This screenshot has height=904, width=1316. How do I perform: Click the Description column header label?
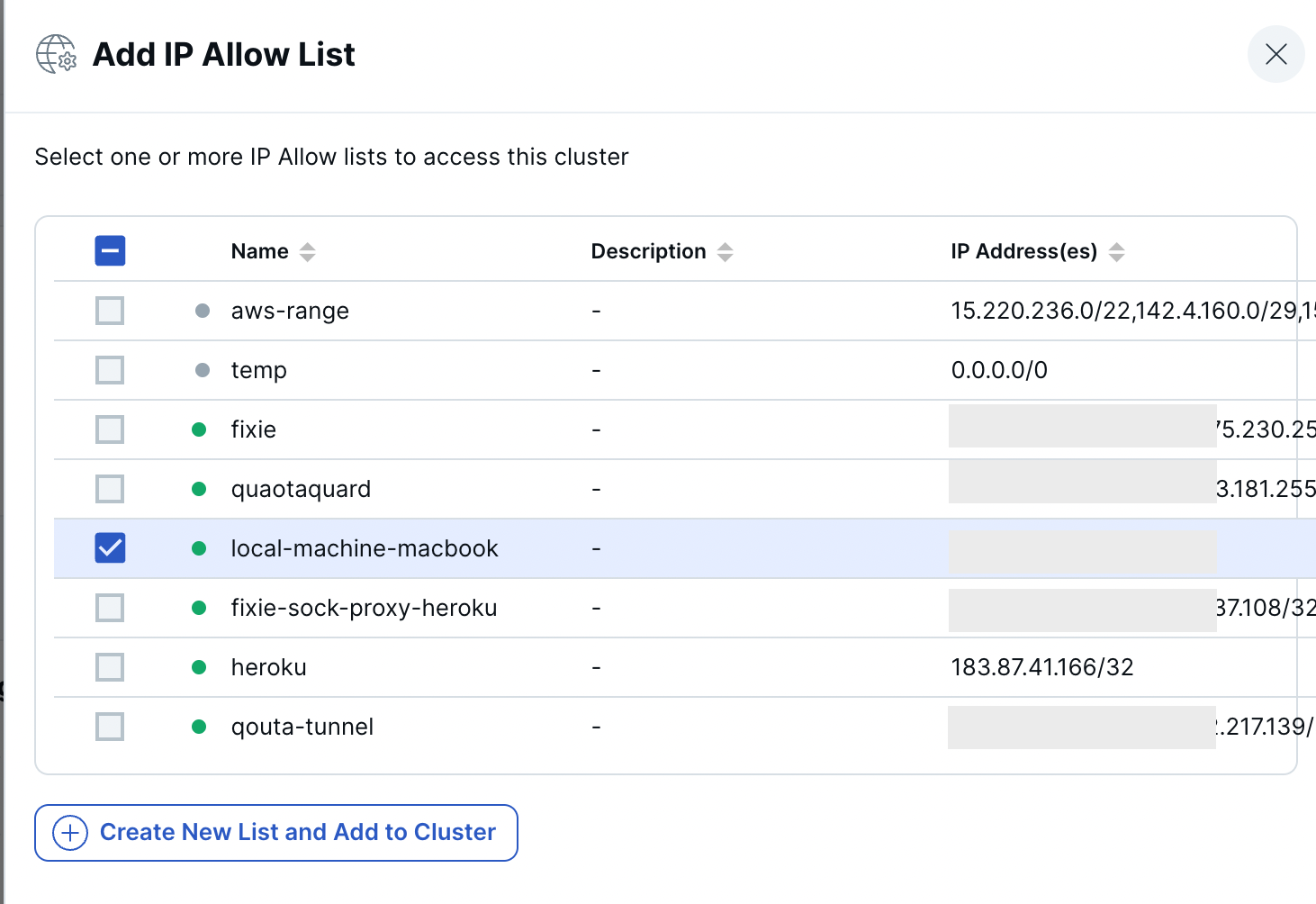tap(648, 252)
